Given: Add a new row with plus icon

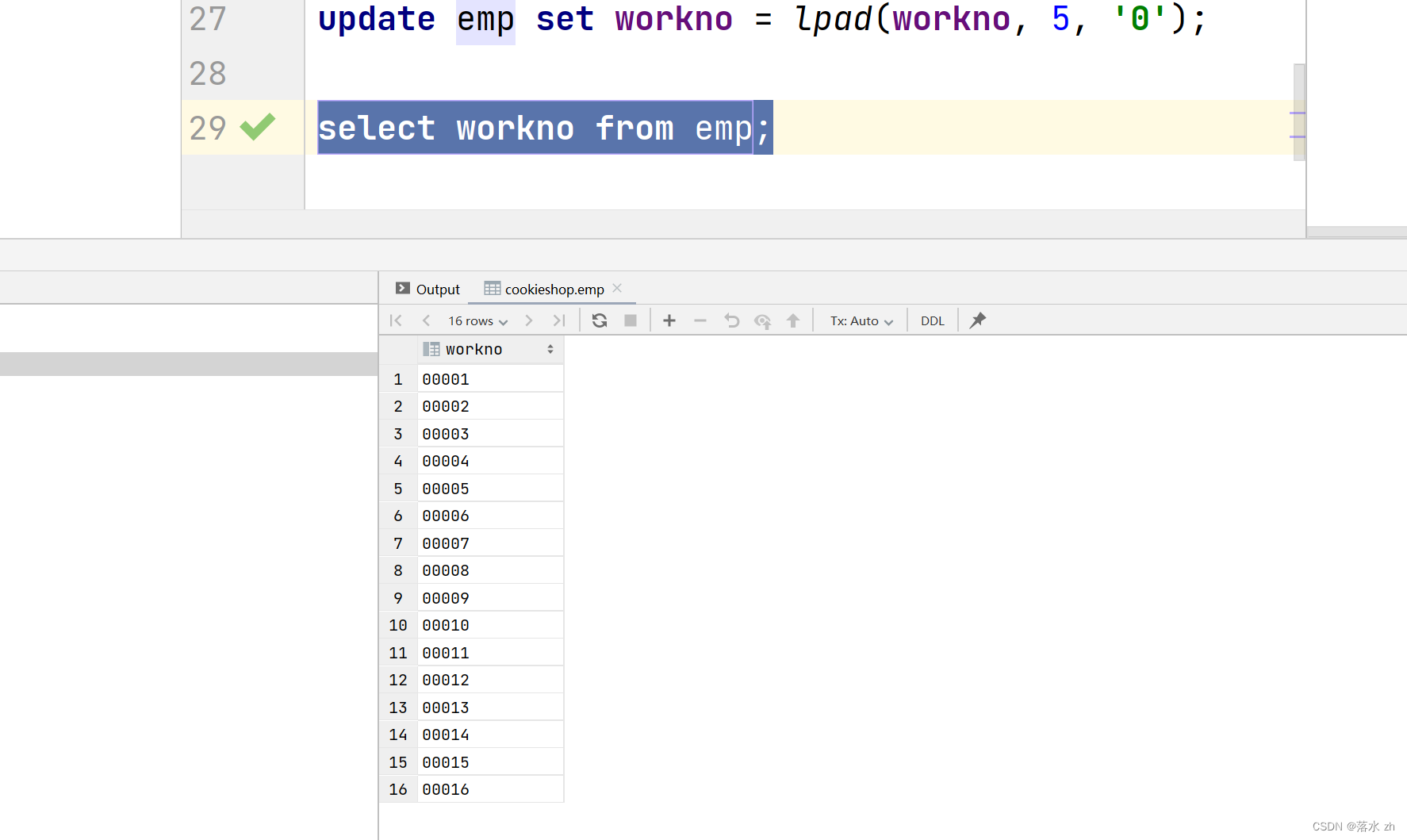Looking at the screenshot, I should [669, 320].
